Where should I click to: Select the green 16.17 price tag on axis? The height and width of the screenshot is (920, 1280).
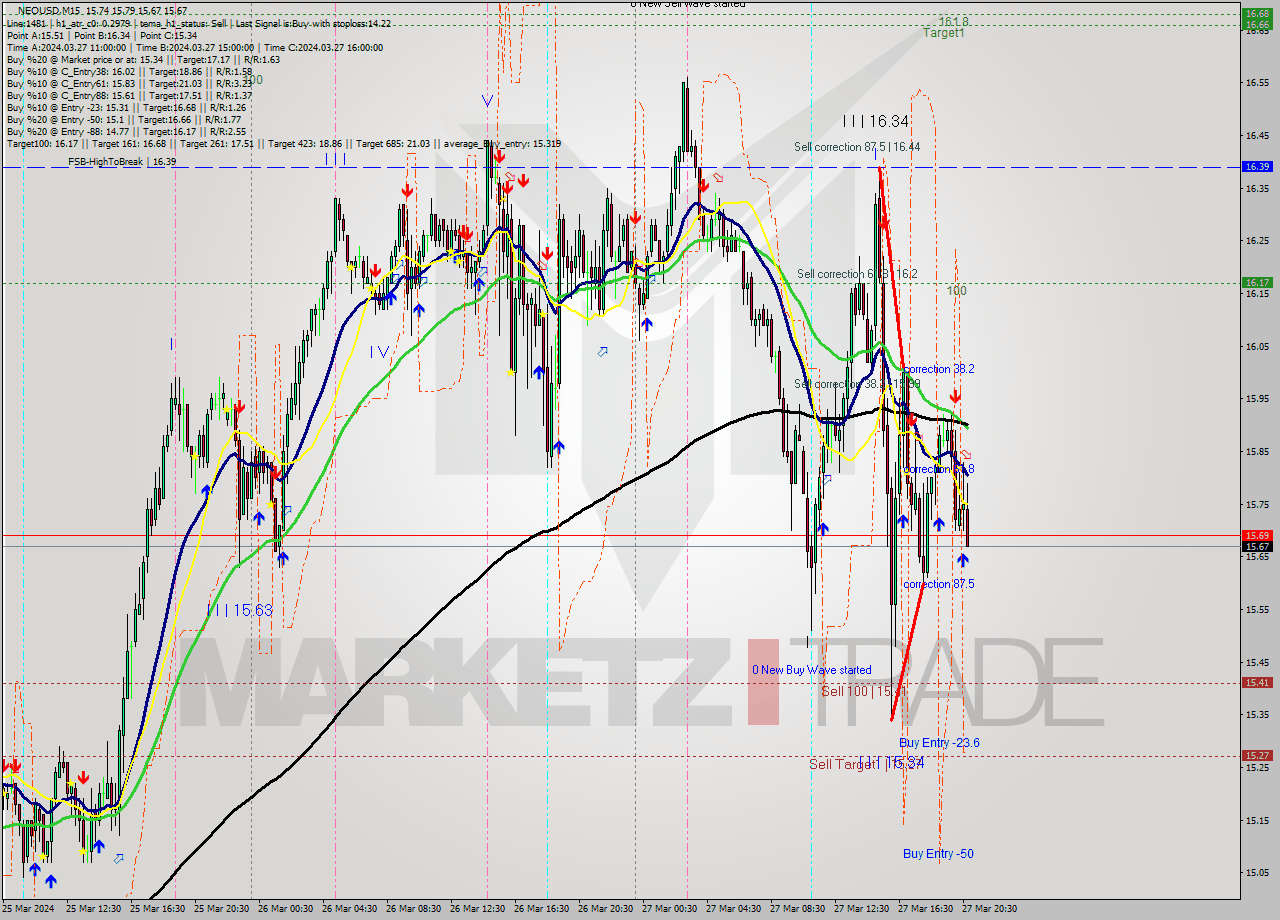[x=1257, y=282]
